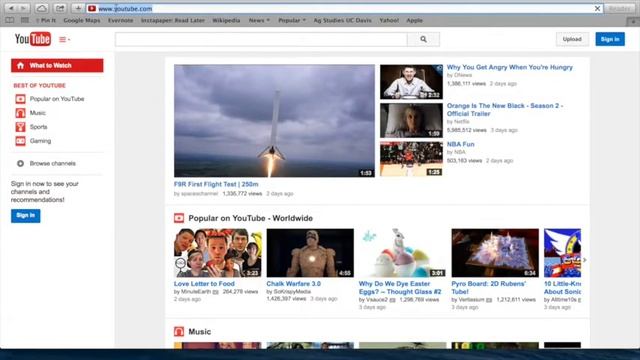Screen dimensions: 640x360
Task: Click the Music section headphones icon
Action: click(x=179, y=331)
